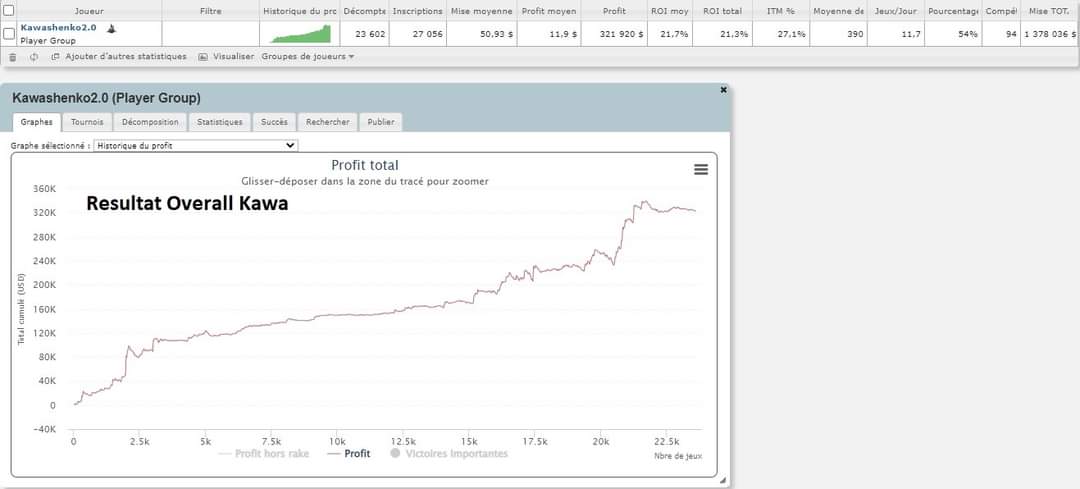Image resolution: width=1080 pixels, height=489 pixels.
Task: Click the panel resize handle corner
Action: click(x=723, y=480)
